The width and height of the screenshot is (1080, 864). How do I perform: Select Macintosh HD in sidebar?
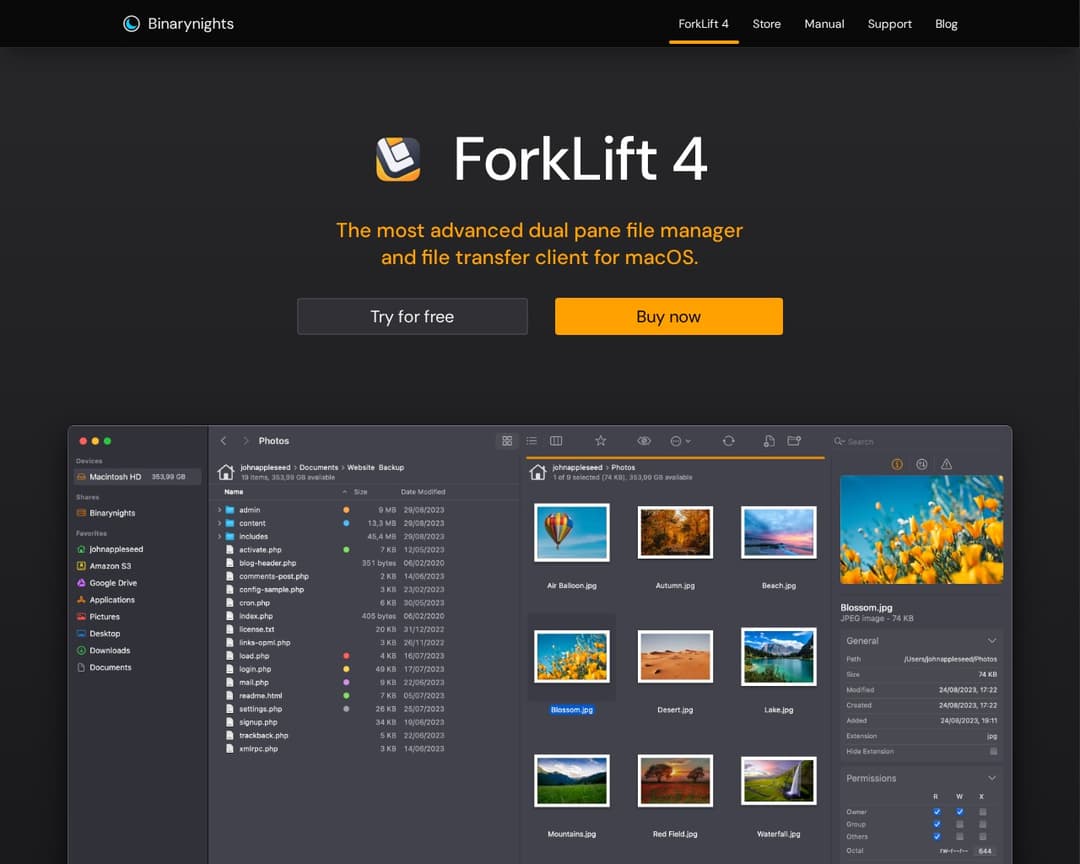coord(137,477)
